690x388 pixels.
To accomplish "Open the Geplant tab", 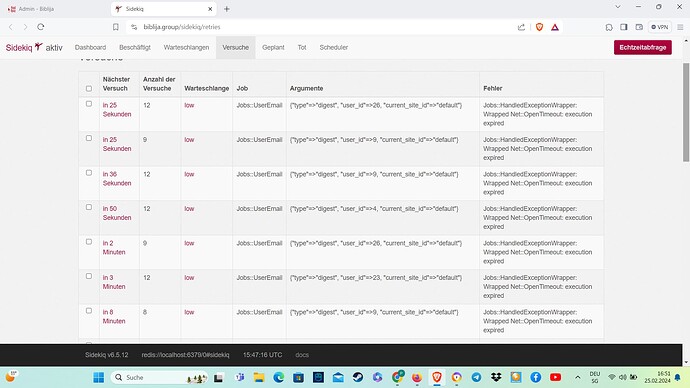I will tap(273, 47).
